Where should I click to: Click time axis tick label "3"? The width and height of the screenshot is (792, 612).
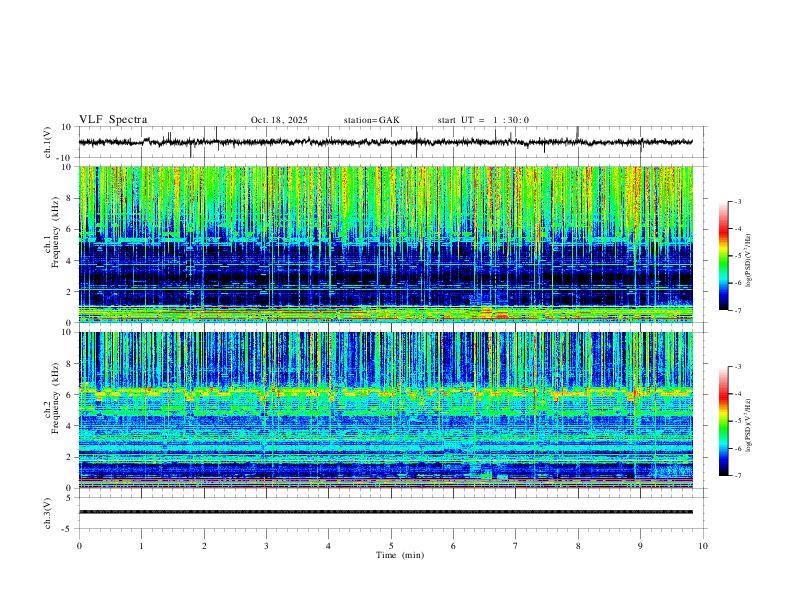tap(266, 546)
